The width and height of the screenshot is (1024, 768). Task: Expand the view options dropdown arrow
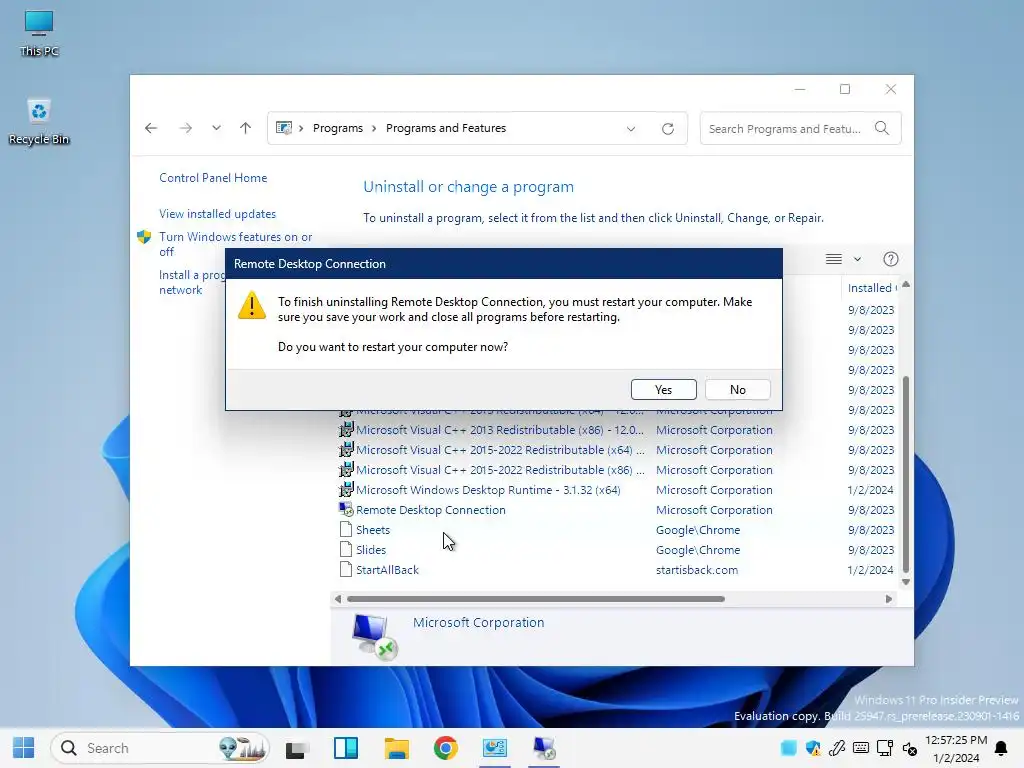[x=857, y=259]
